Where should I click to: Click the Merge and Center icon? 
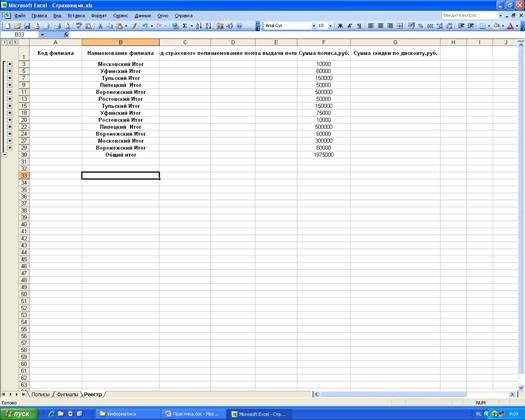coord(400,26)
